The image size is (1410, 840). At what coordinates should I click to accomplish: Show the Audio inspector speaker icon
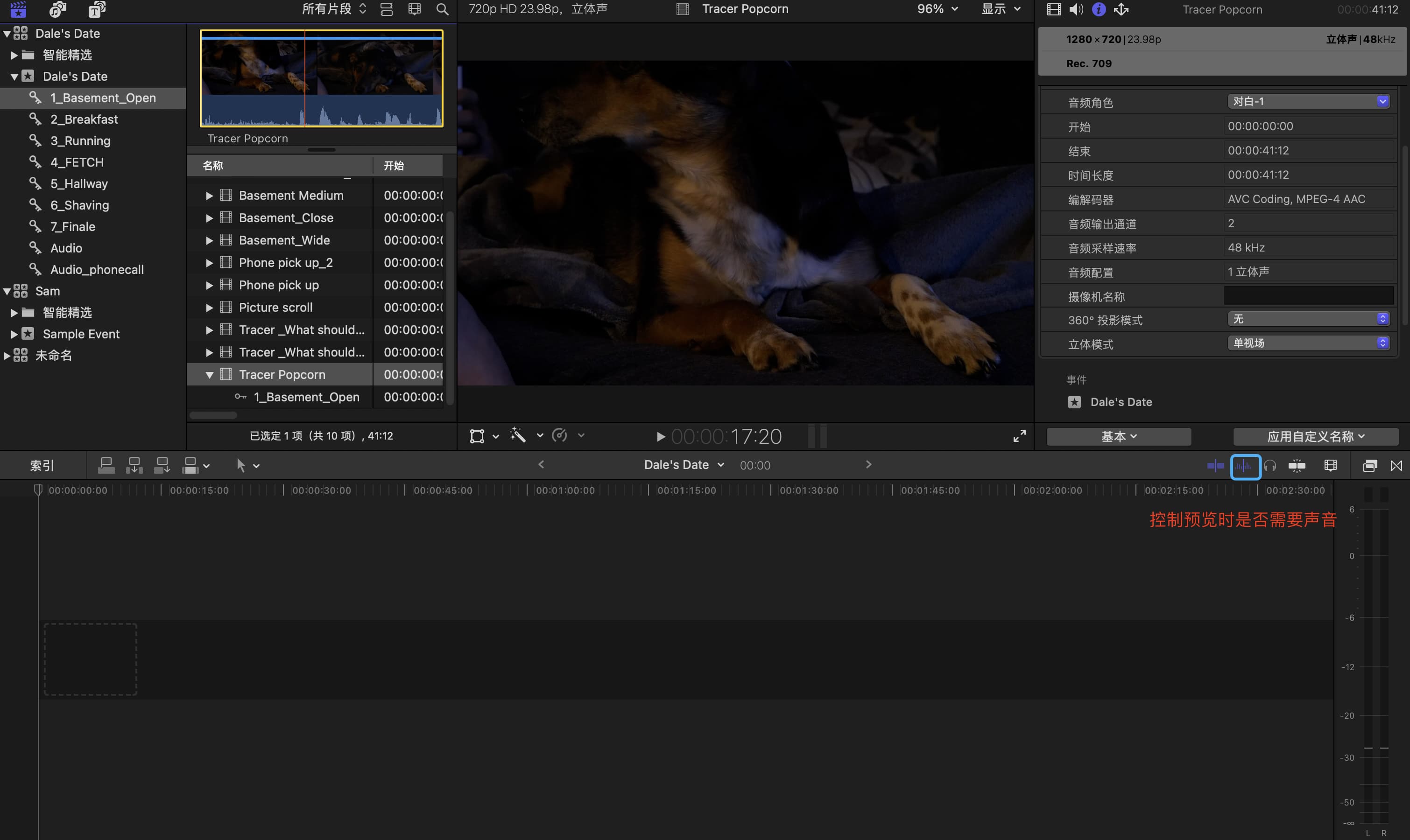click(x=1076, y=9)
